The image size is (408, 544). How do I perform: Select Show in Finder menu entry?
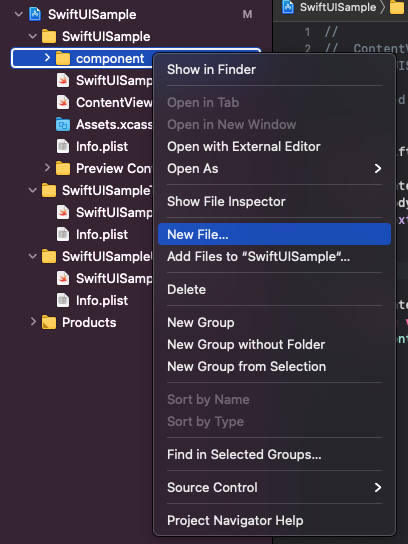(274, 69)
